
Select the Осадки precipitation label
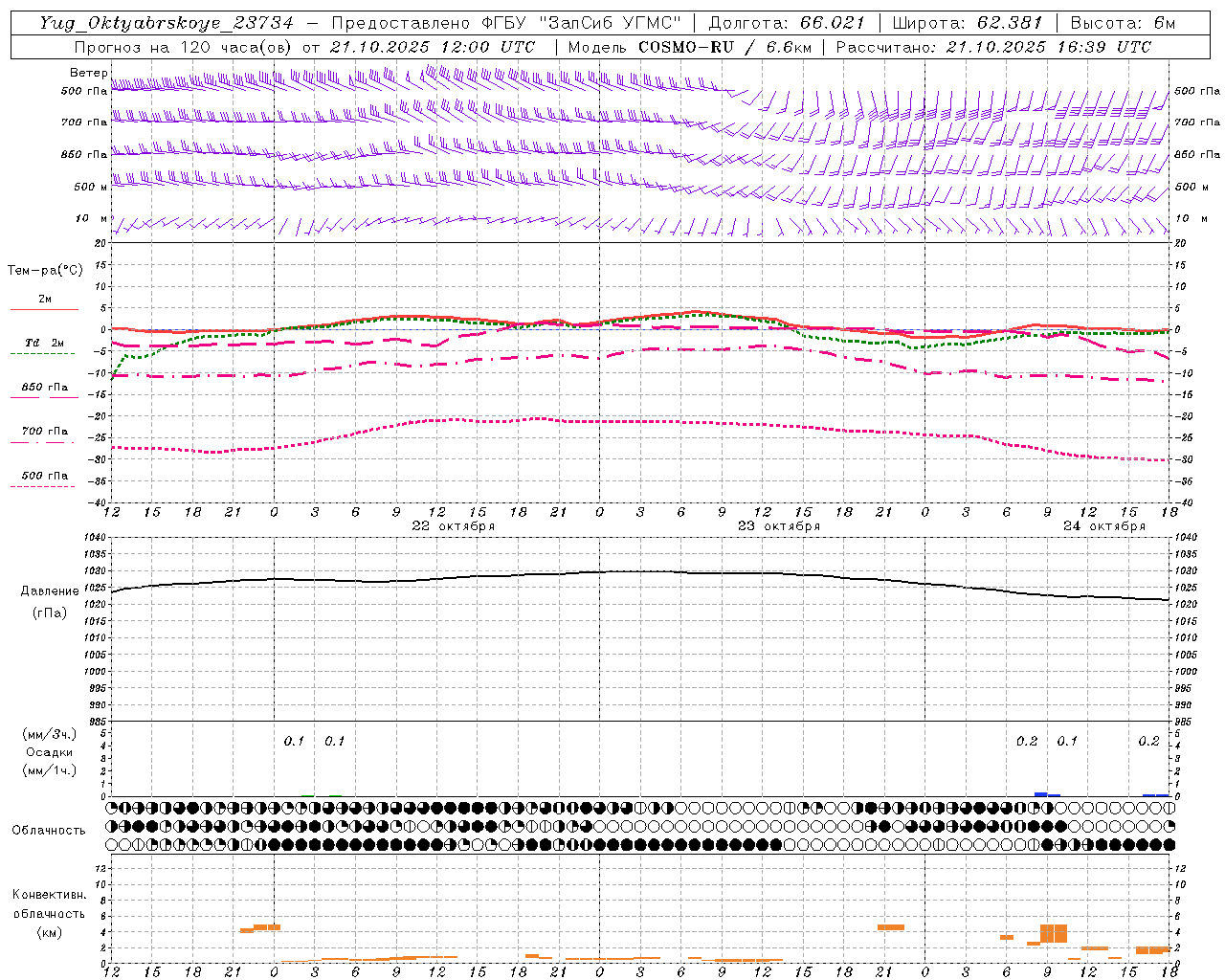pos(50,752)
